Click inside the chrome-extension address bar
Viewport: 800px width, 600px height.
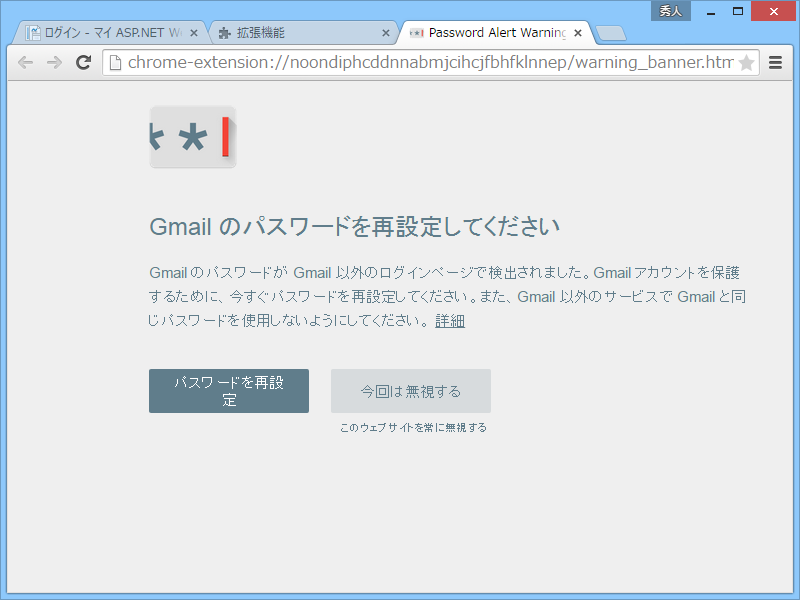[400, 62]
